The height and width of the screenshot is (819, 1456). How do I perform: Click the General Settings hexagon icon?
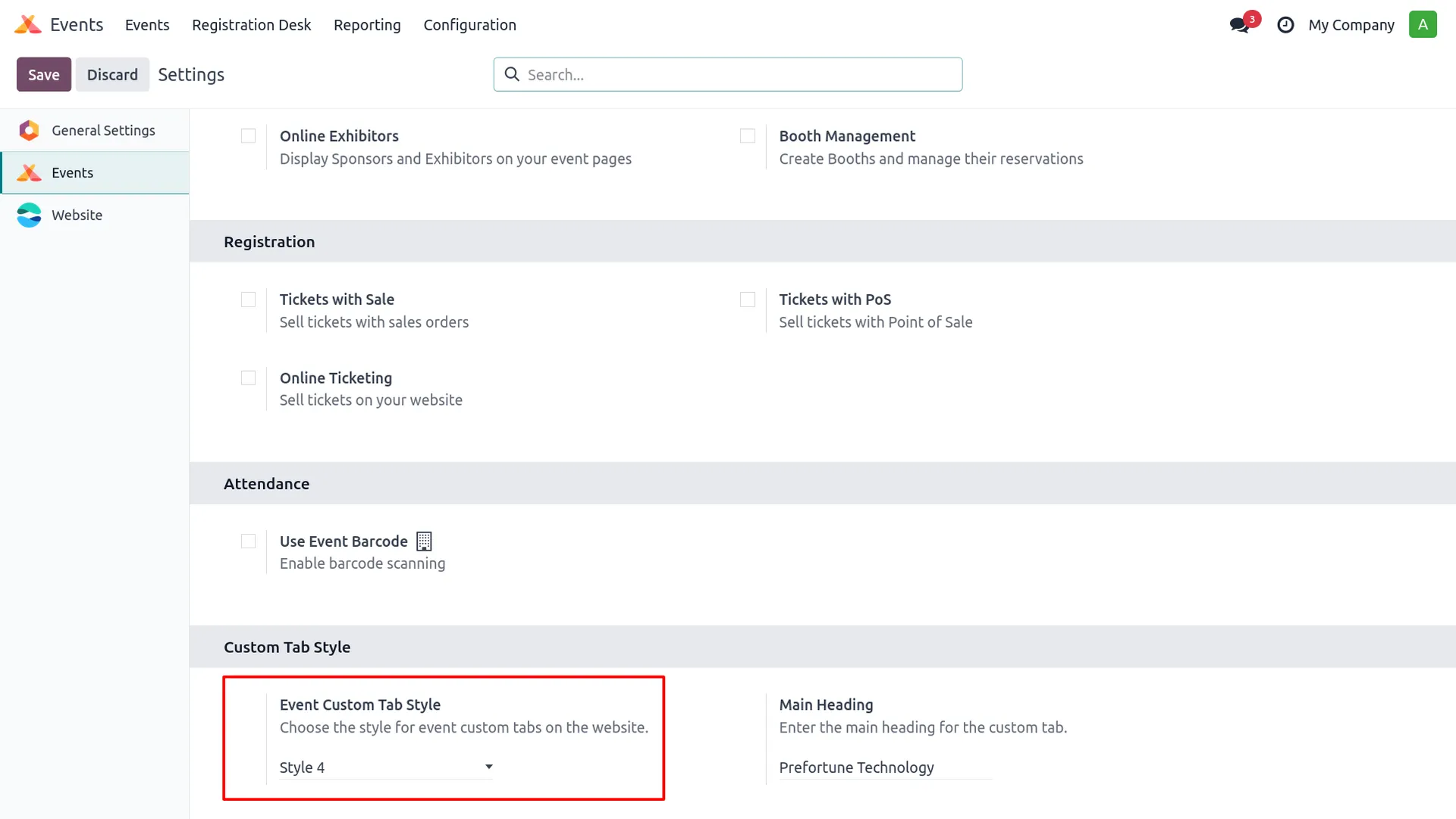[x=29, y=130]
